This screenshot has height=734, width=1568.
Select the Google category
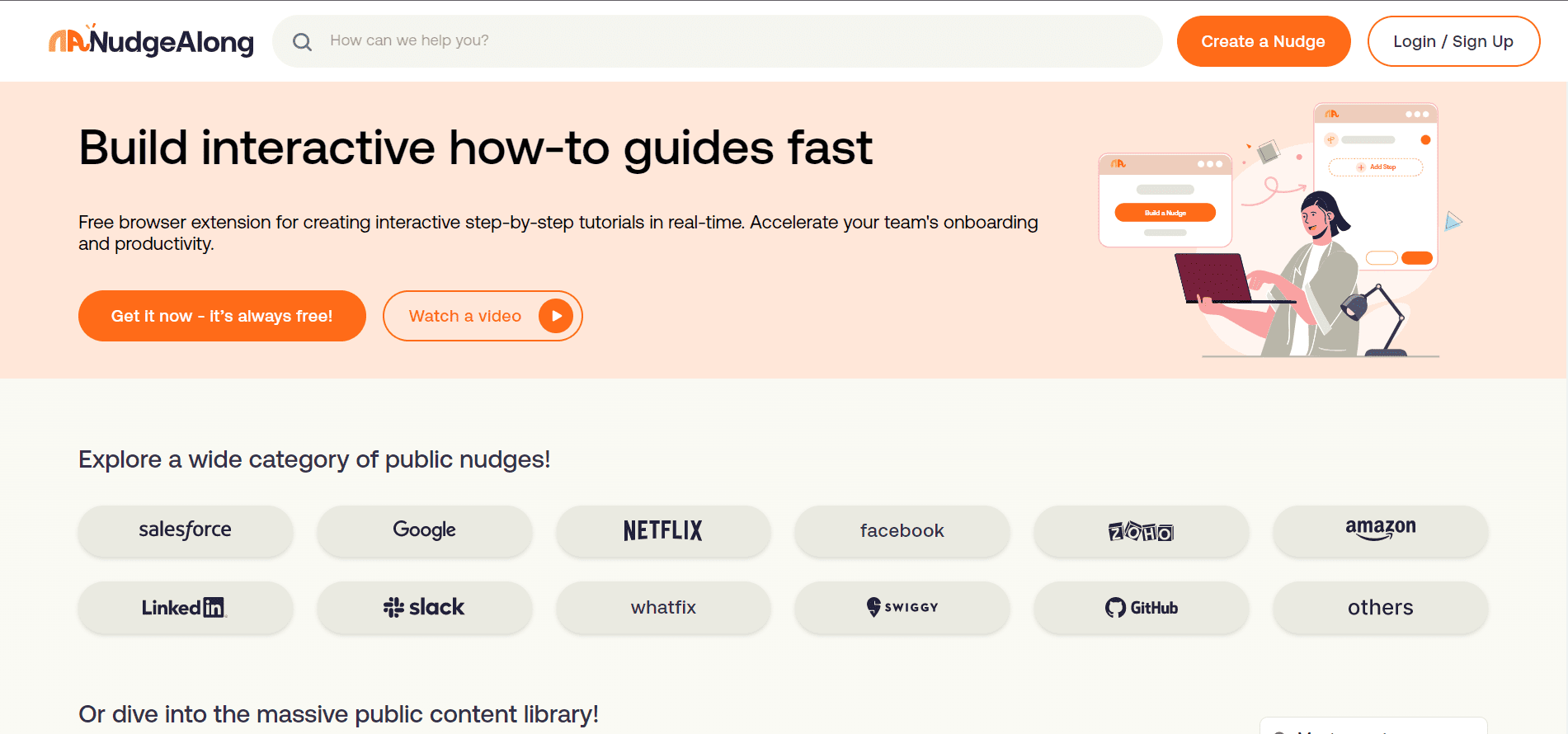[x=425, y=530]
